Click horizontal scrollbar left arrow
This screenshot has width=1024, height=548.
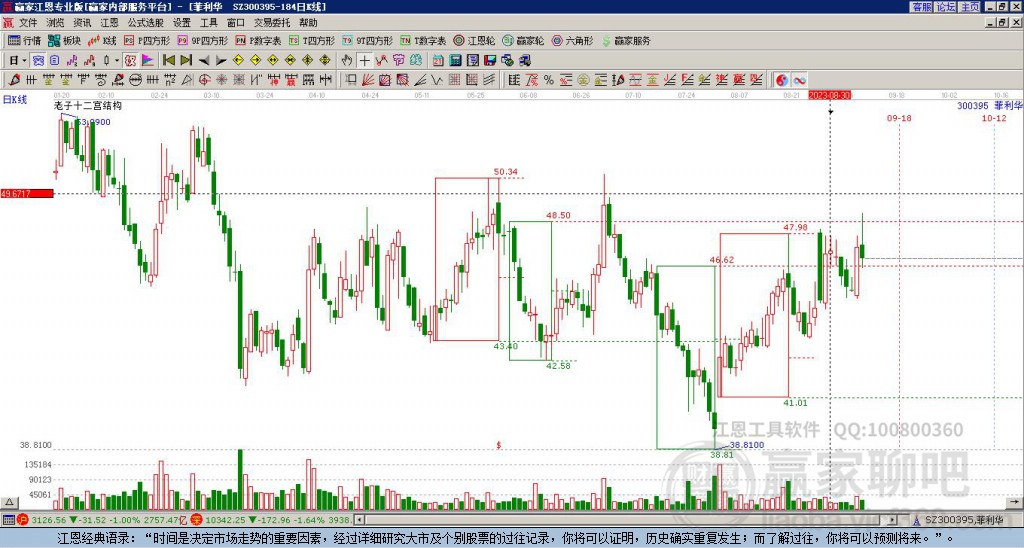click(x=359, y=520)
